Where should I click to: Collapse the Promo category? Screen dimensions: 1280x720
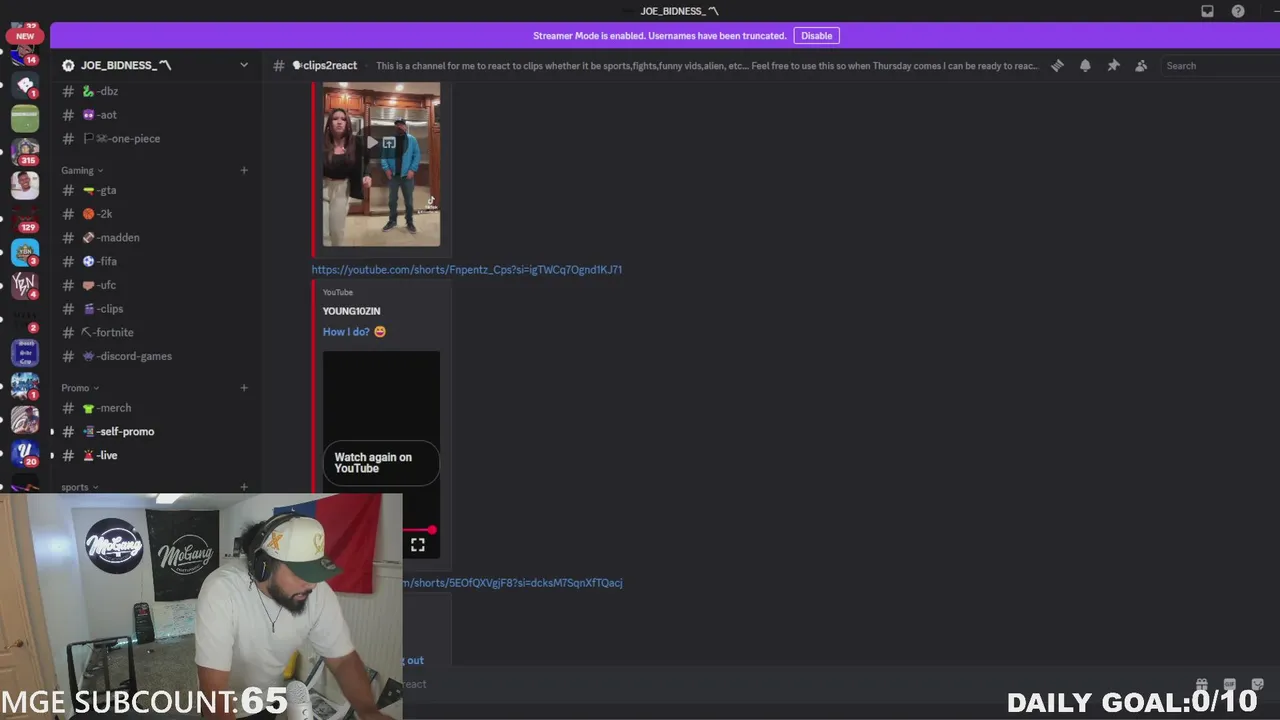pyautogui.click(x=80, y=388)
